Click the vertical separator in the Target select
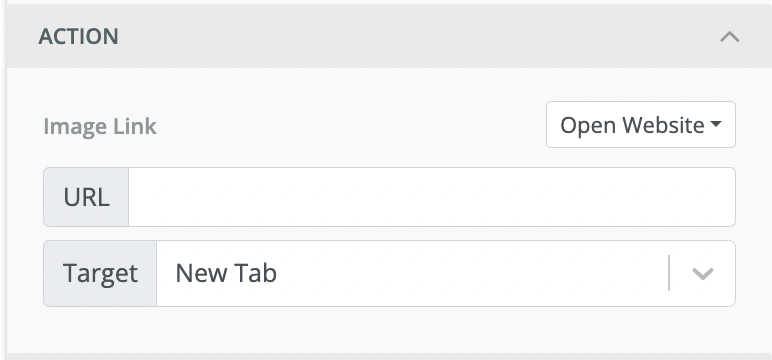 pyautogui.click(x=669, y=273)
